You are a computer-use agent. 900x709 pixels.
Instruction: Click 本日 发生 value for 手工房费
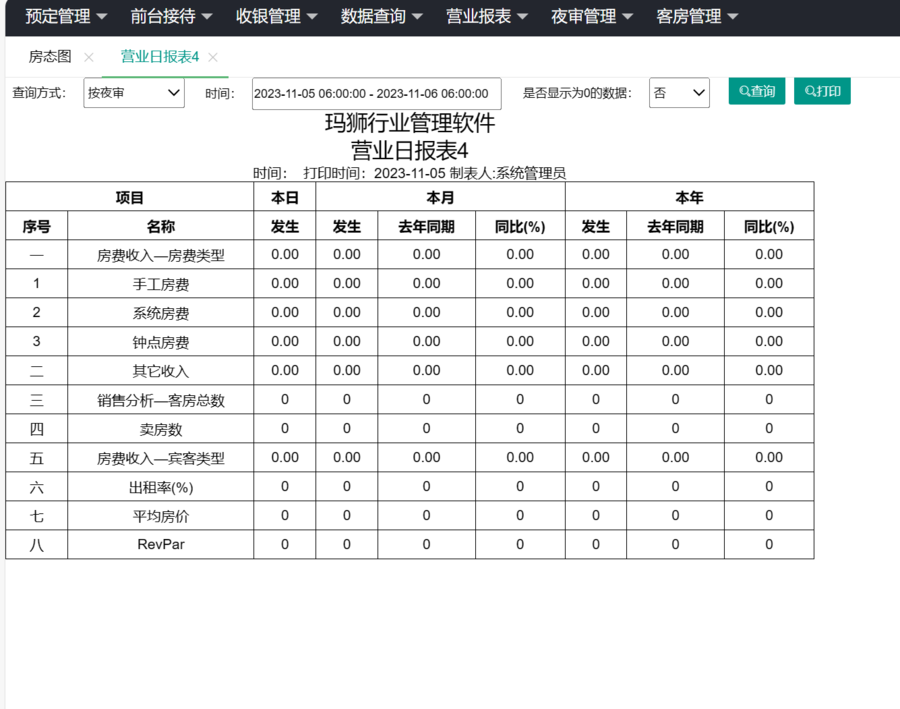click(x=285, y=283)
